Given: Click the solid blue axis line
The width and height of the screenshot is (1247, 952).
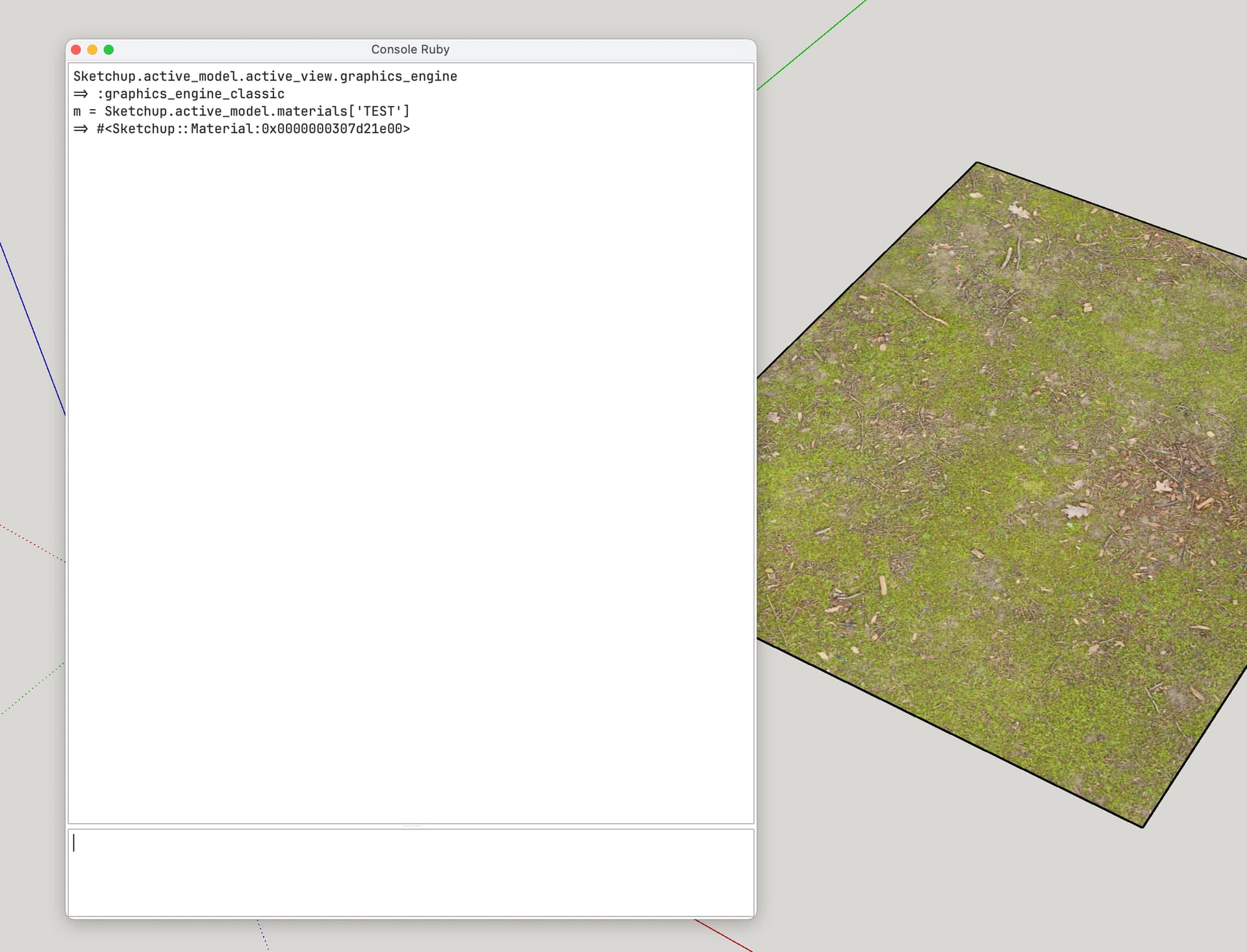Looking at the screenshot, I should [x=32, y=329].
